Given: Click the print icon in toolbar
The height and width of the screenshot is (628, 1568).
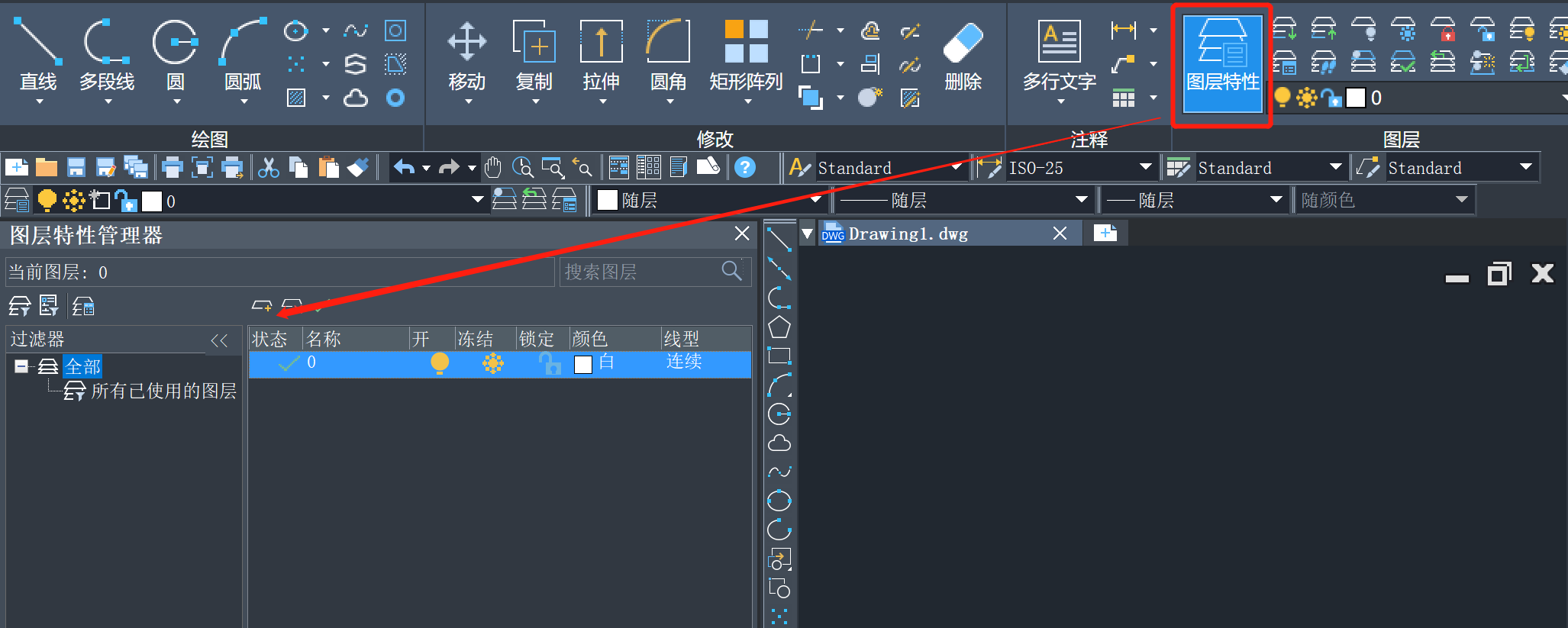Looking at the screenshot, I should click(x=173, y=167).
